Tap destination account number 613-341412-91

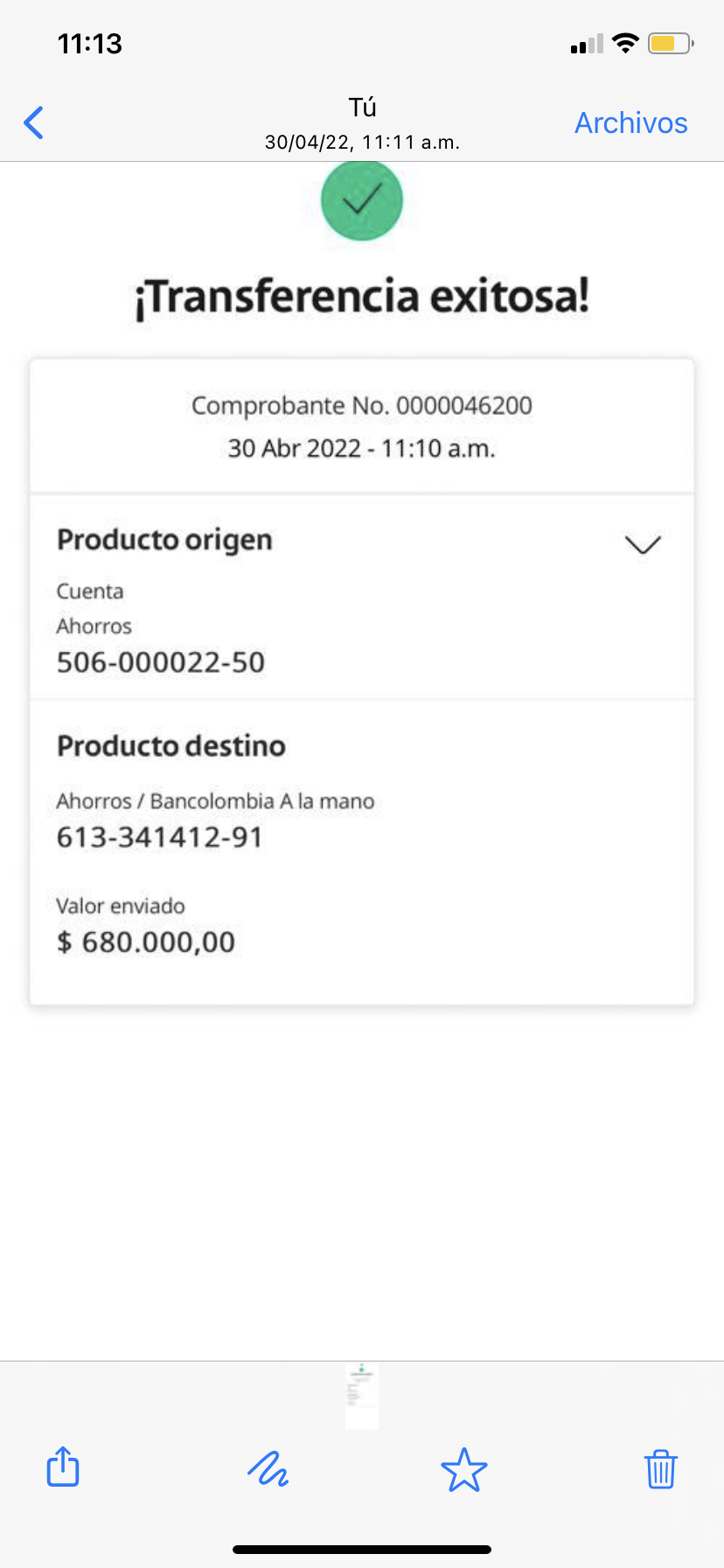160,837
